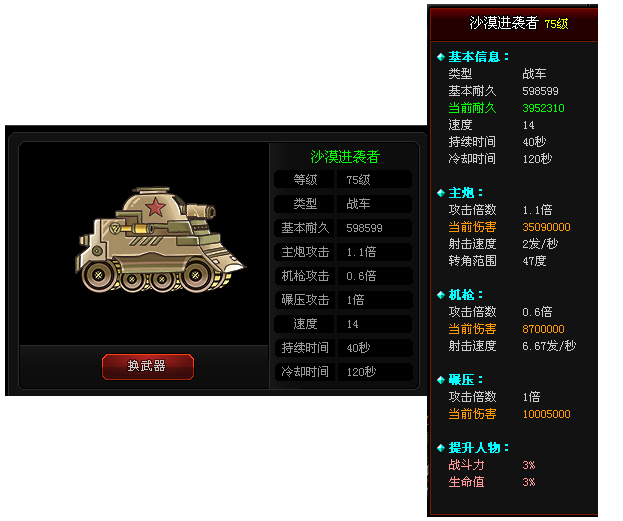Click the pink 战斗力 3% bonus line
623x521 pixels.
click(492, 465)
